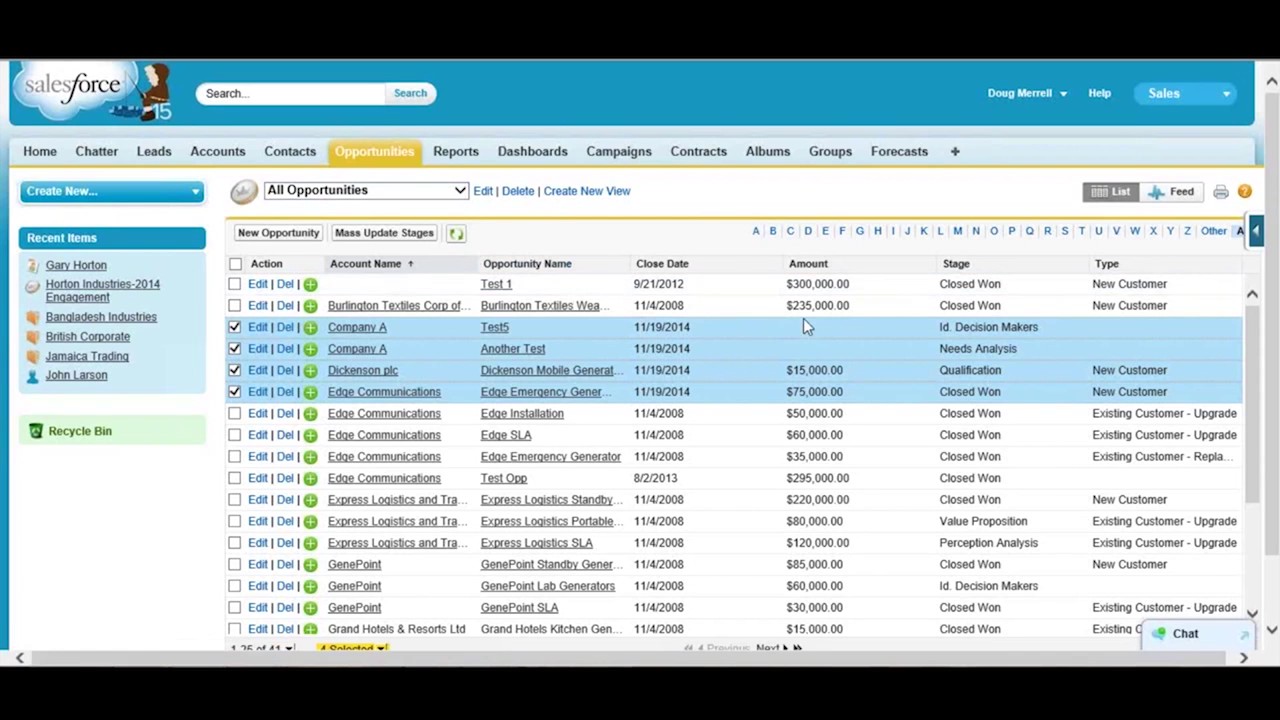Click the All Tabs plus icon
The width and height of the screenshot is (1280, 720).
955,151
